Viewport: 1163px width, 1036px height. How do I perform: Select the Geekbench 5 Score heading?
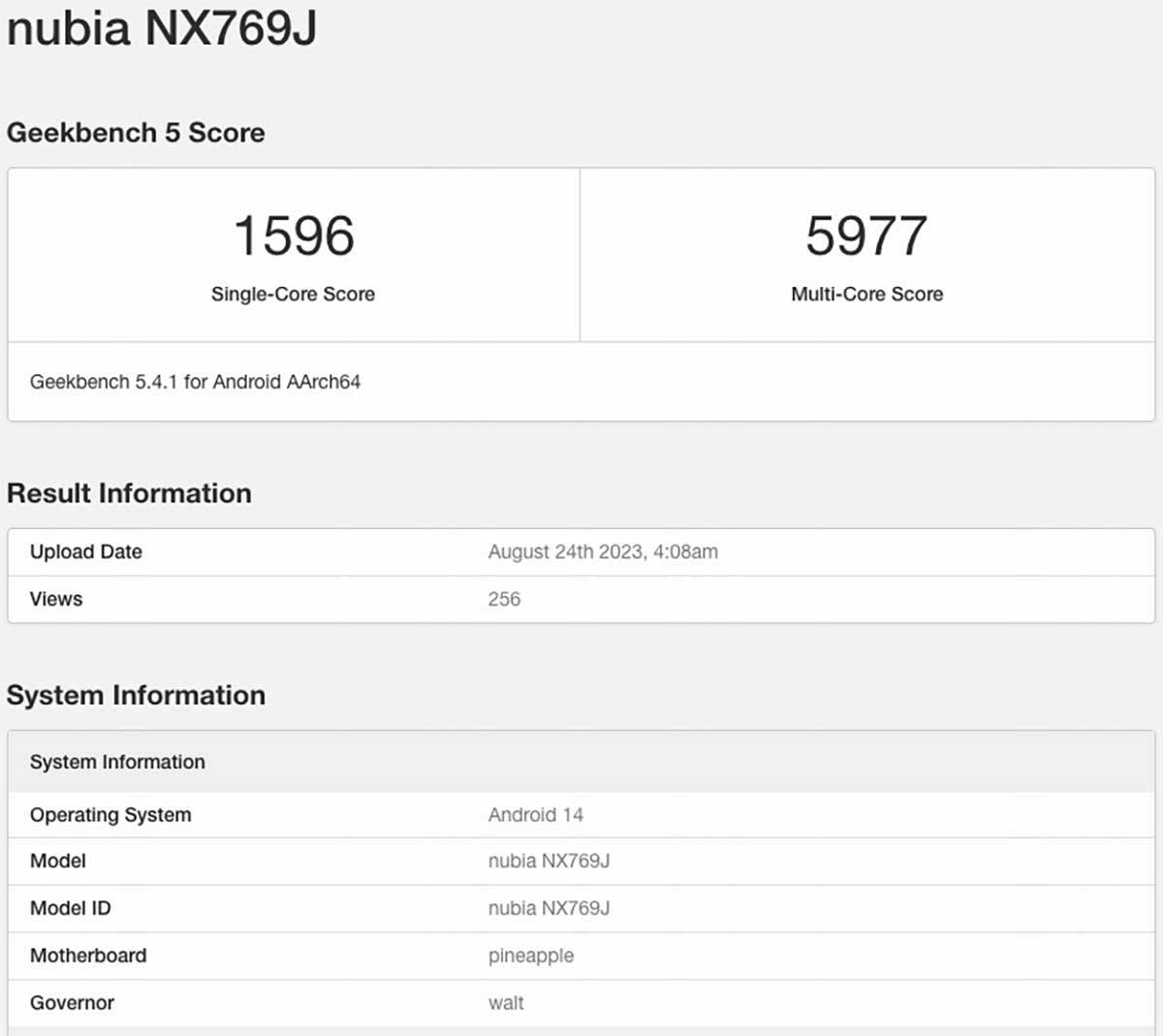pyautogui.click(x=136, y=133)
